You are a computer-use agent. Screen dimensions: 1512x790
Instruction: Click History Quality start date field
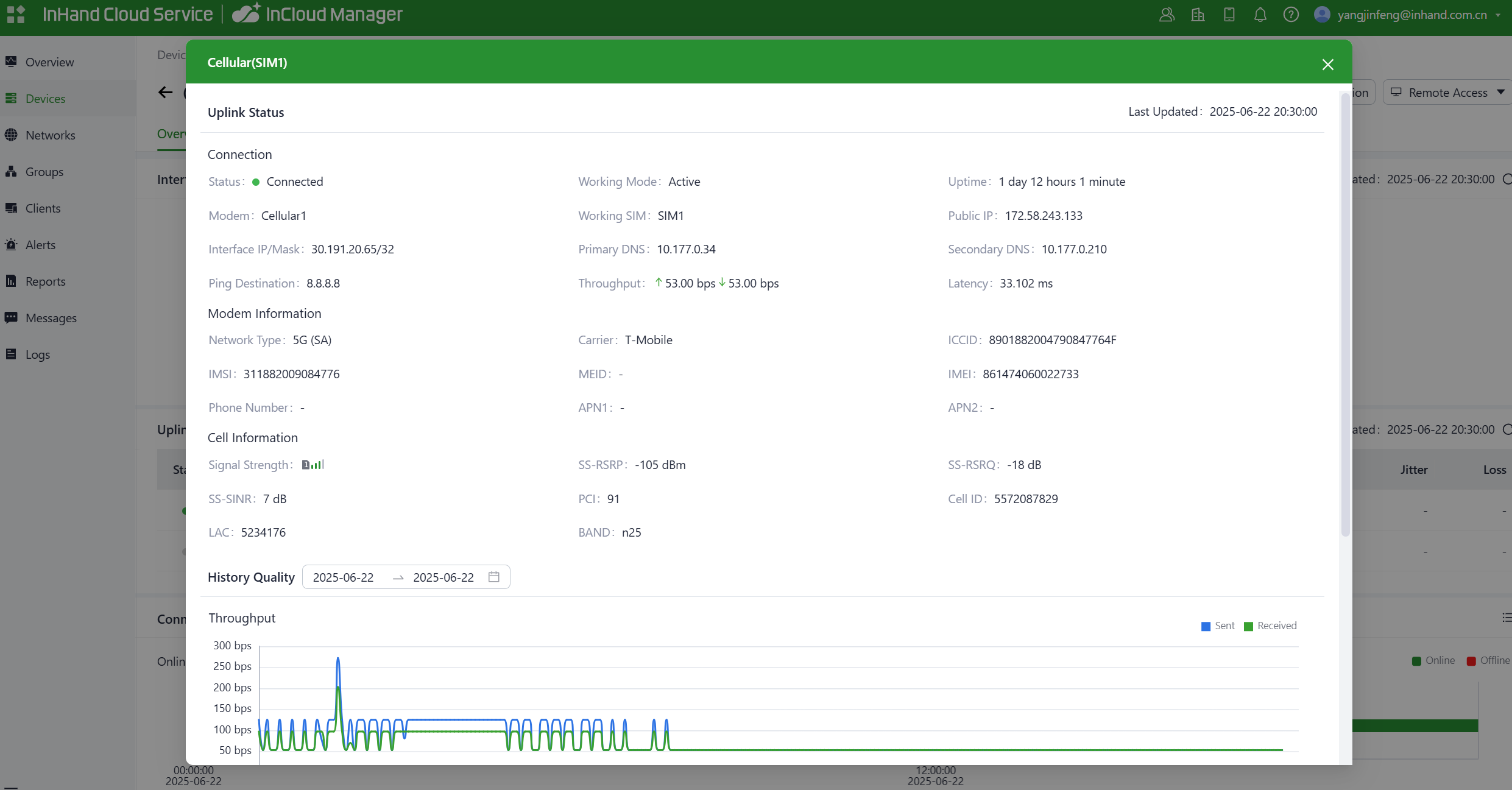pos(343,577)
